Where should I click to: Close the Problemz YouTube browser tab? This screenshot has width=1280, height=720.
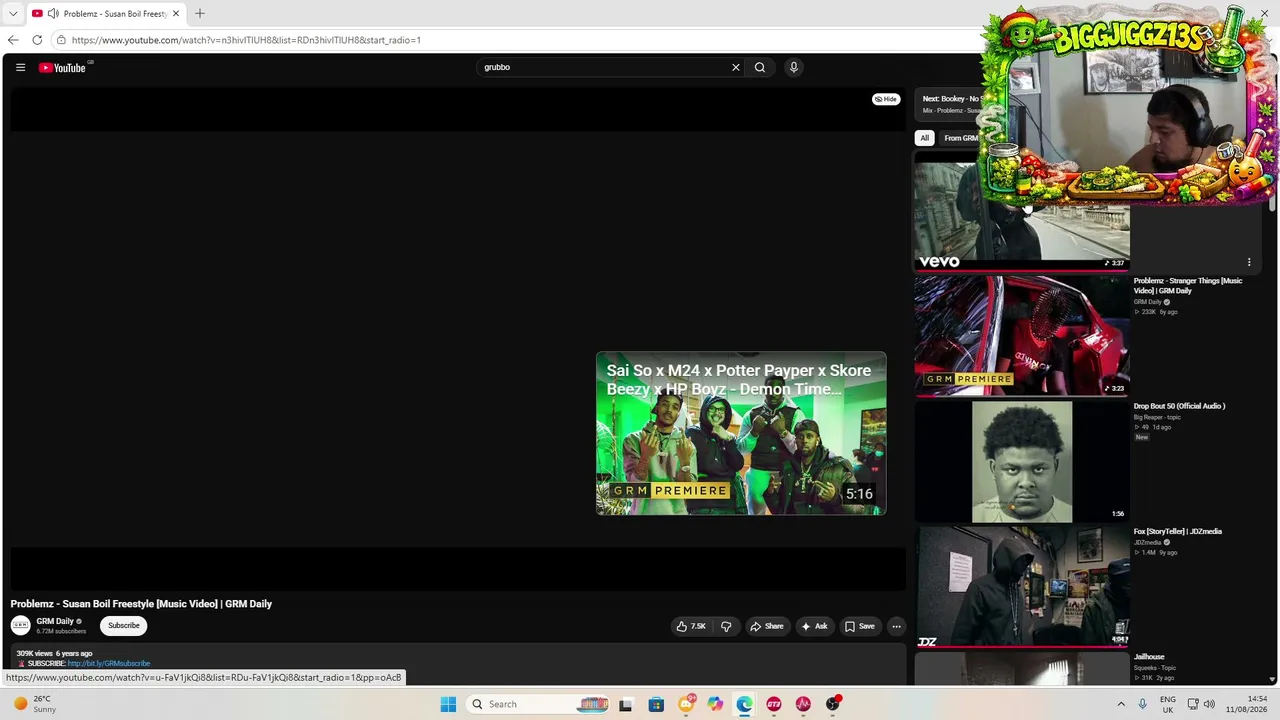[x=176, y=14]
